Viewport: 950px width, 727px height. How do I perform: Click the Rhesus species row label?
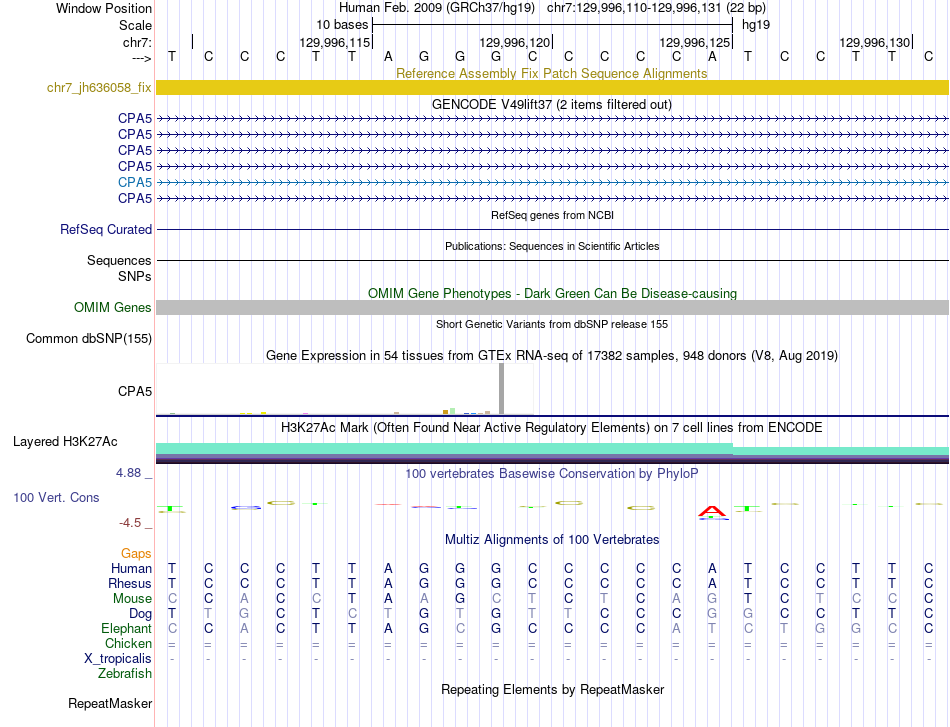pos(130,583)
